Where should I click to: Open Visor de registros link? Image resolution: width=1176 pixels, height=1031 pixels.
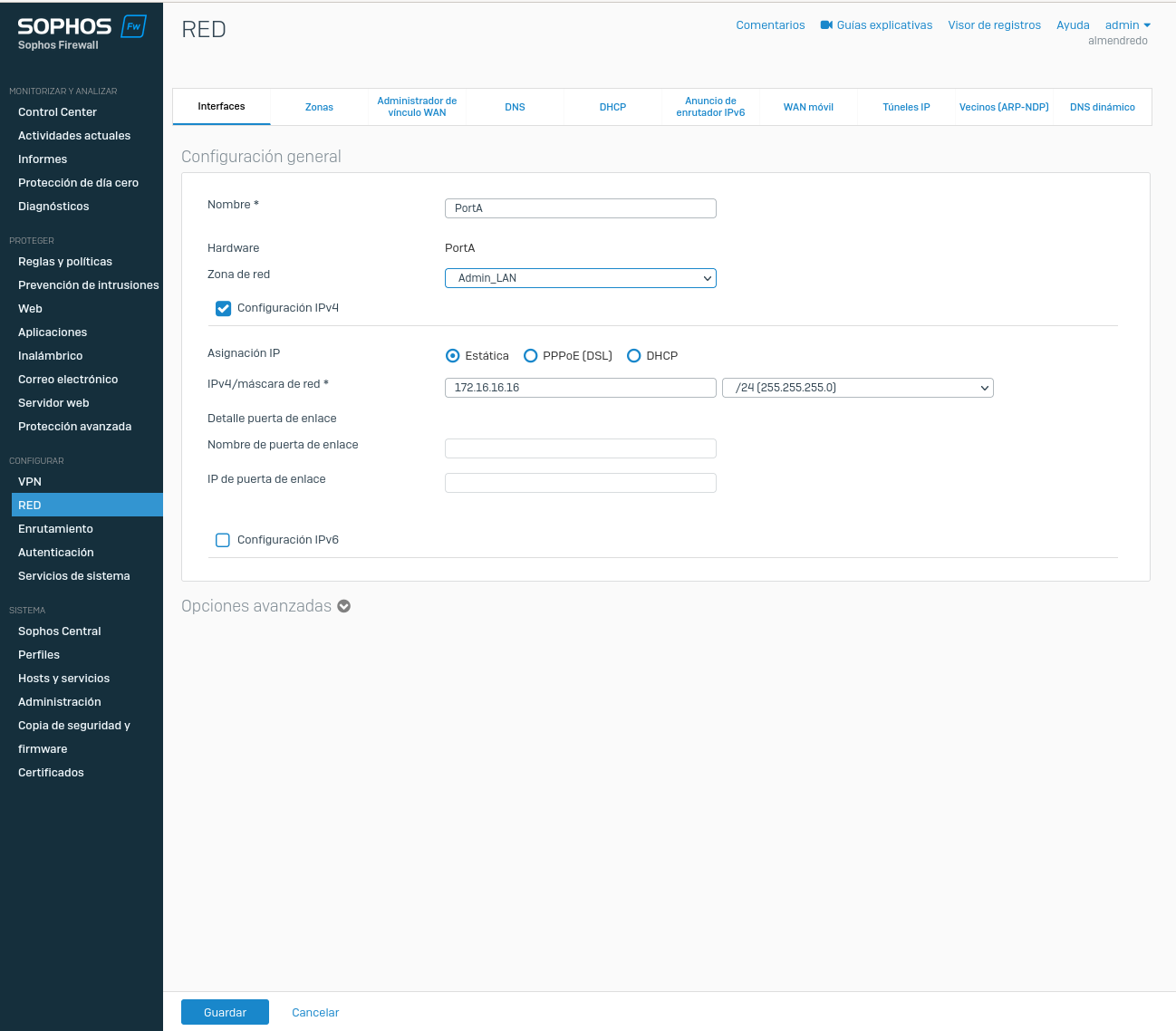994,25
